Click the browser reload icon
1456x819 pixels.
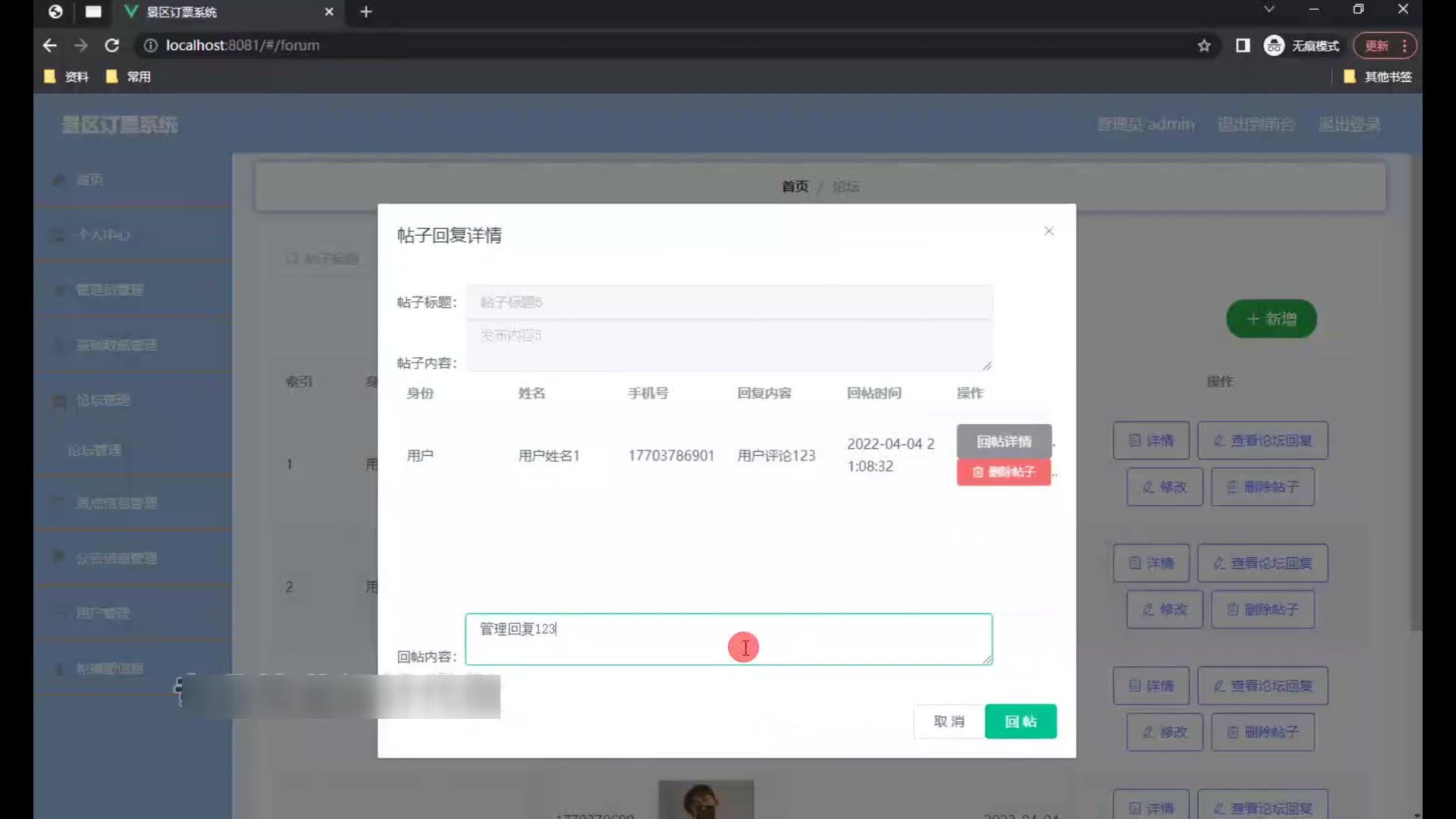click(112, 45)
